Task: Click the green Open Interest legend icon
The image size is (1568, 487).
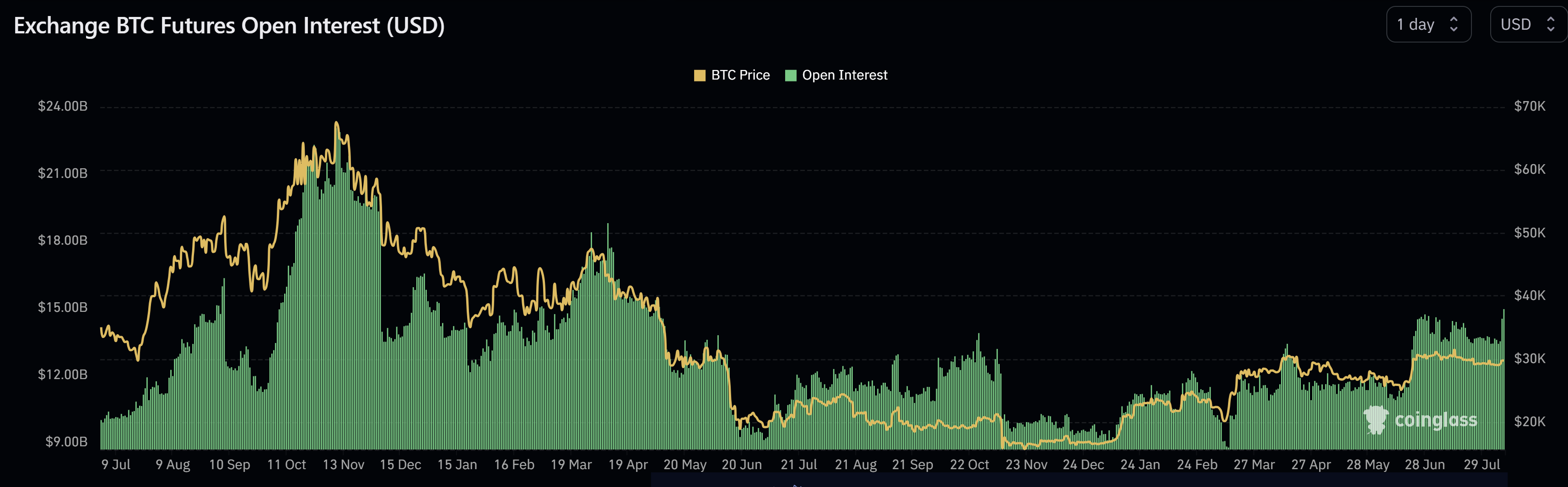Action: click(x=791, y=75)
